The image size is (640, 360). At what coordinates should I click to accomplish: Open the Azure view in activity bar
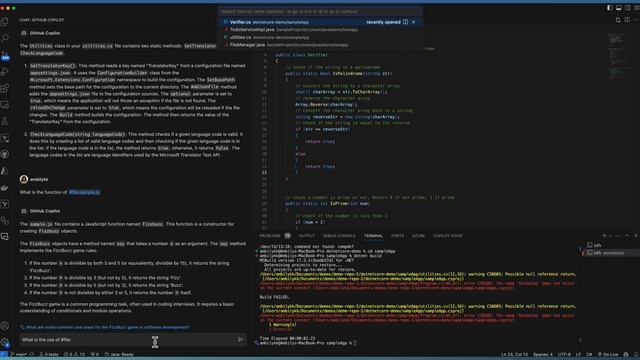coord(5,171)
